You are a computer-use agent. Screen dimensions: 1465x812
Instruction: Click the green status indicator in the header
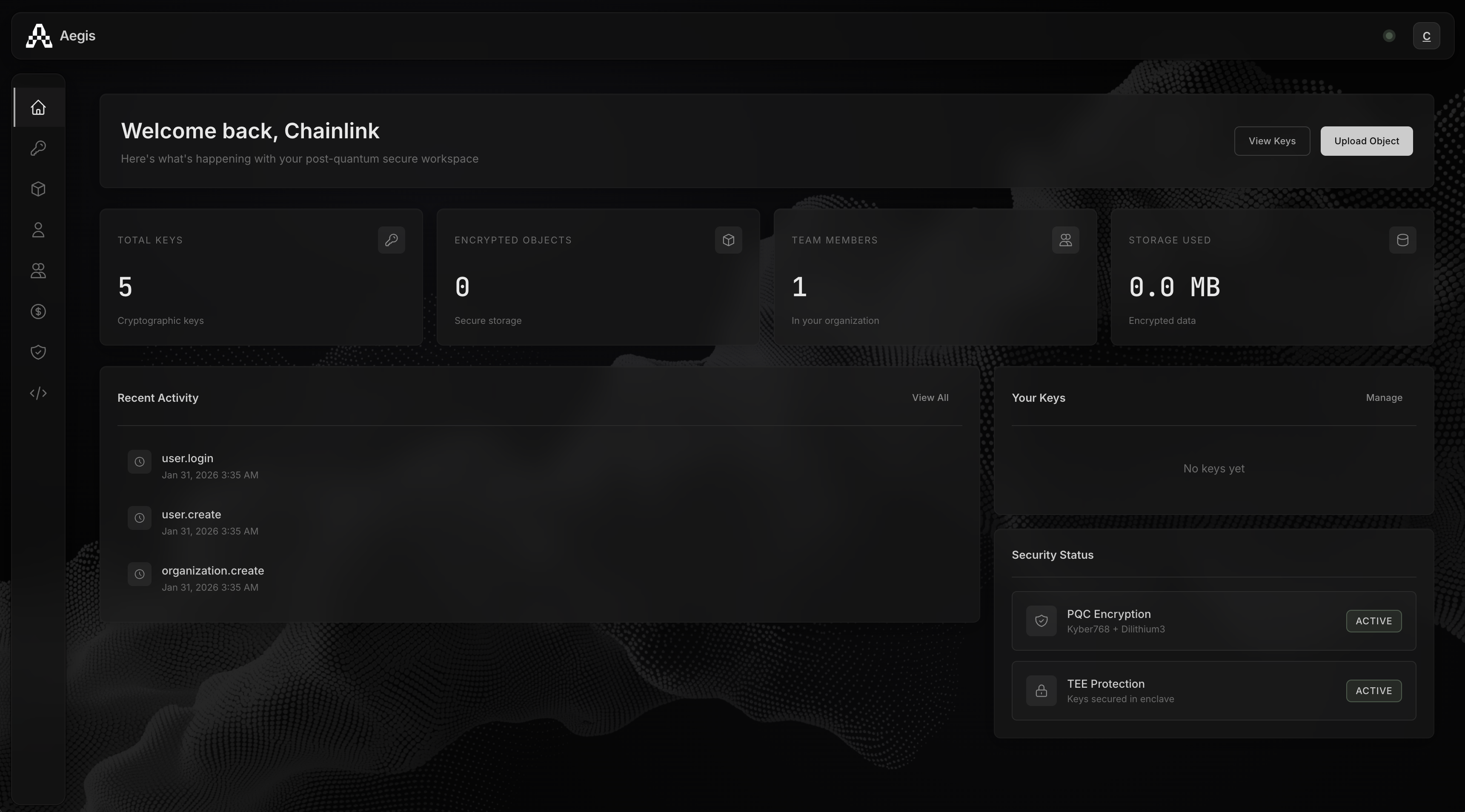point(1389,35)
